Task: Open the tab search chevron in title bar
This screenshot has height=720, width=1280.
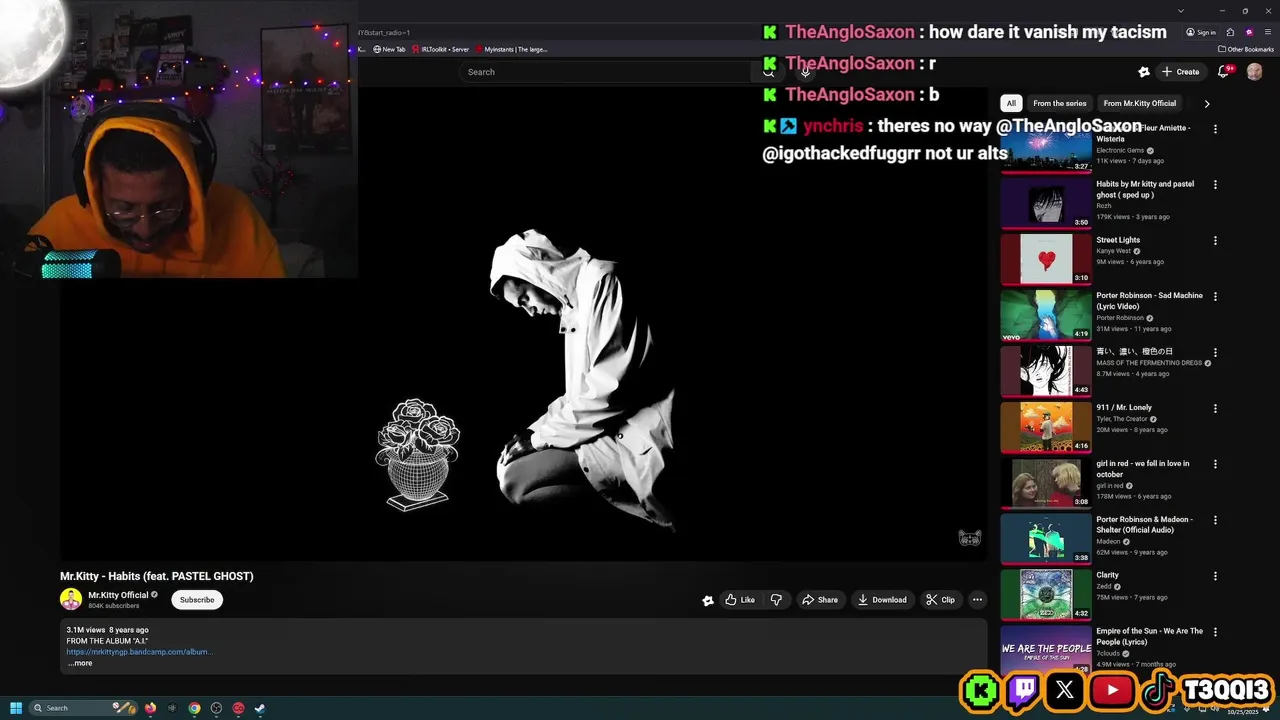Action: (1181, 11)
